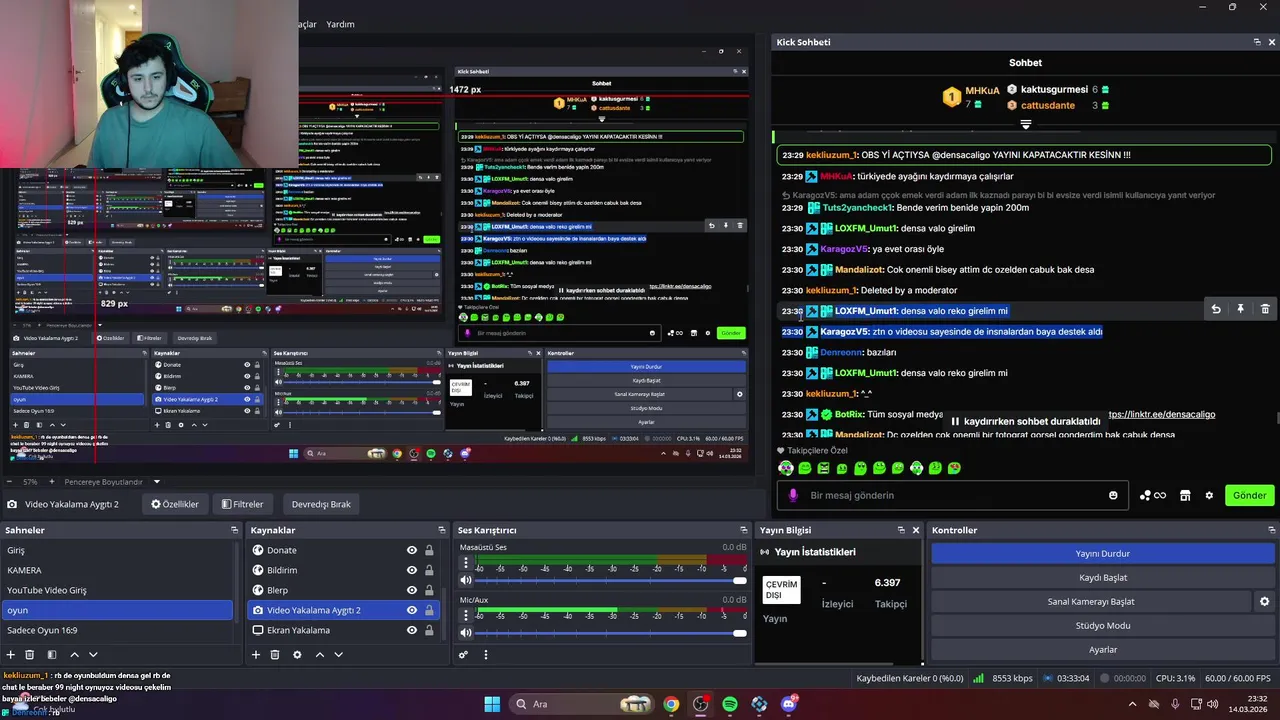The height and width of the screenshot is (720, 1280).
Task: Click Devredışı Bırak button
Action: coord(321,504)
